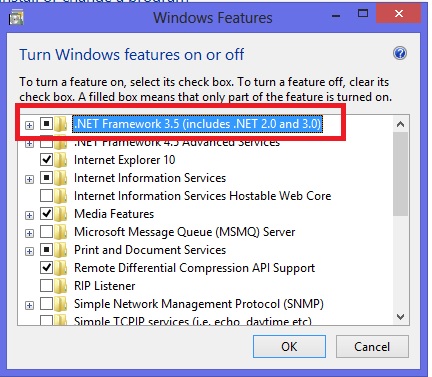Select the Print and Document Services label
The width and height of the screenshot is (432, 377).
[x=150, y=250]
